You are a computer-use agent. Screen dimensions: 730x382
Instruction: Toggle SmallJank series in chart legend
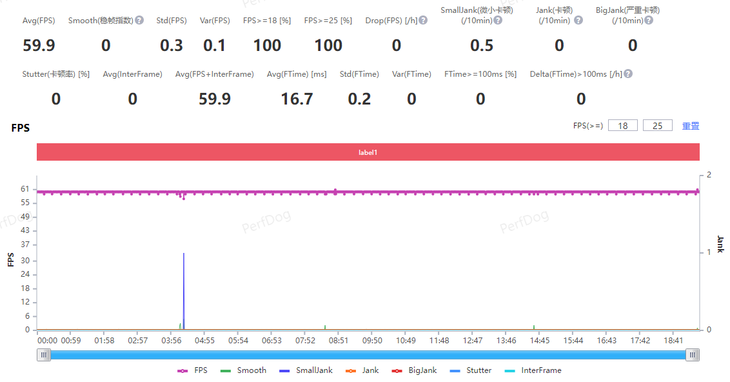point(306,370)
